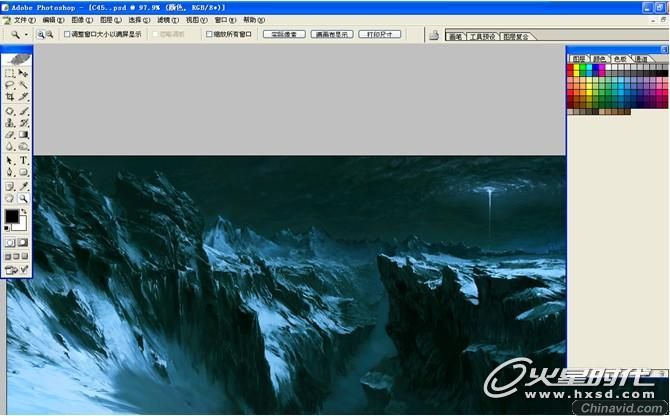Open the 图像 (Image) menu
670x416 pixels.
pyautogui.click(x=82, y=20)
